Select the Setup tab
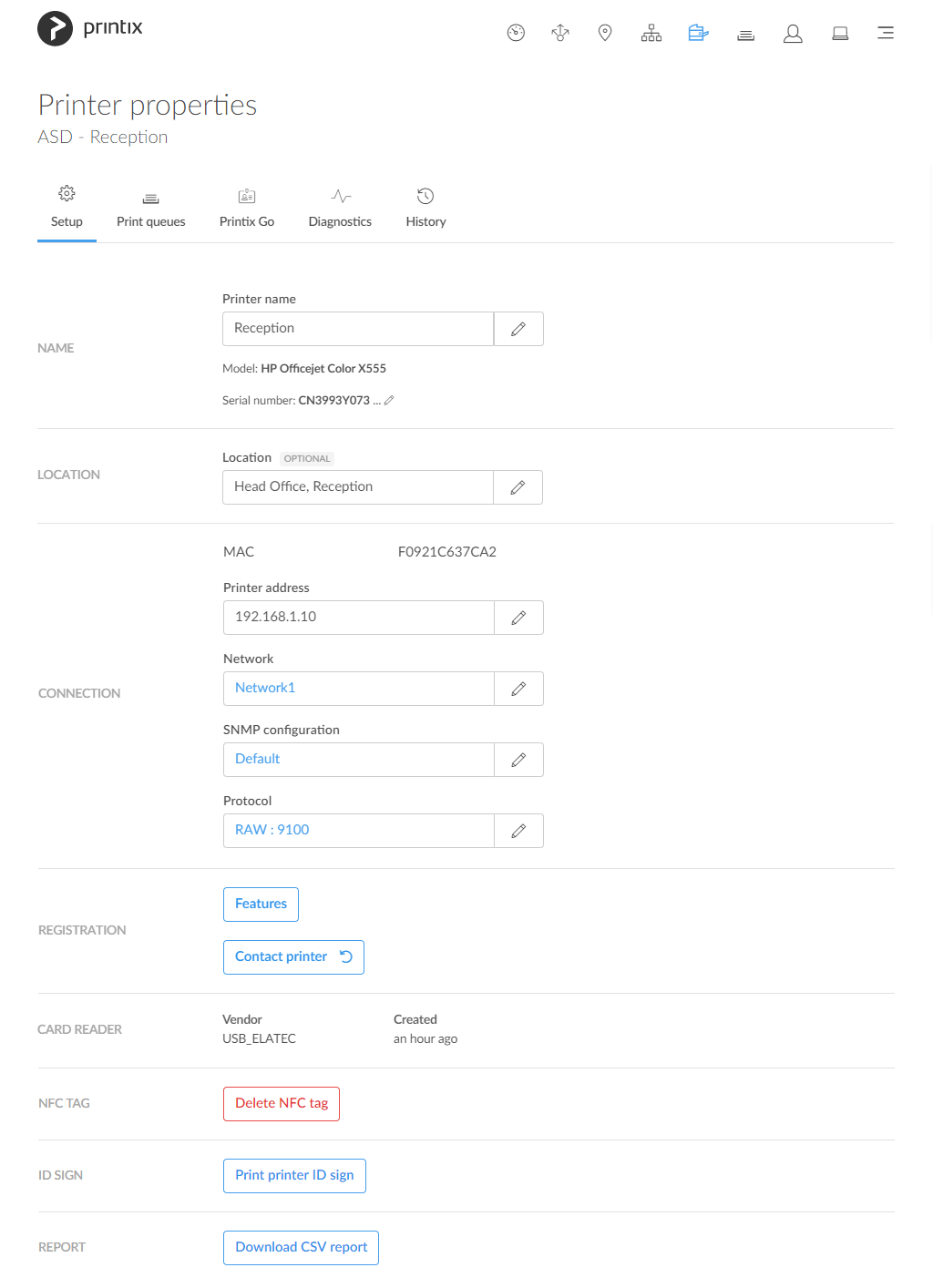The height and width of the screenshot is (1288, 933). pos(67,209)
